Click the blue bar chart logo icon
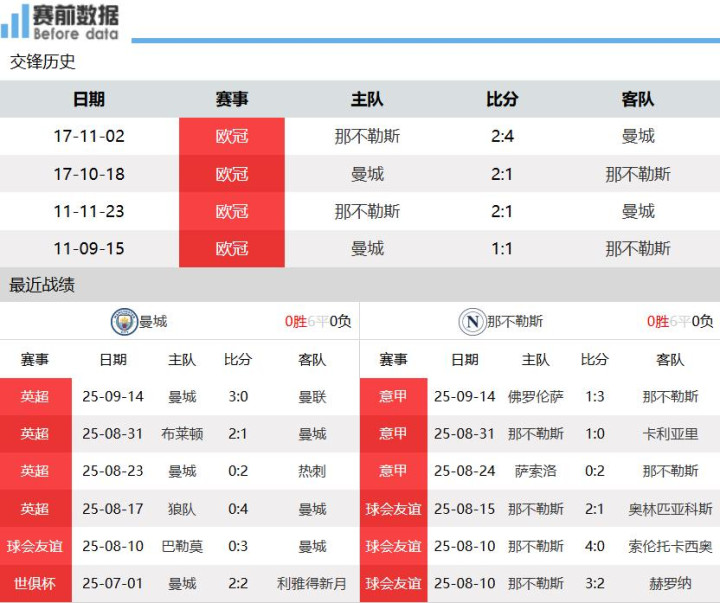The image size is (720, 603). (15, 22)
